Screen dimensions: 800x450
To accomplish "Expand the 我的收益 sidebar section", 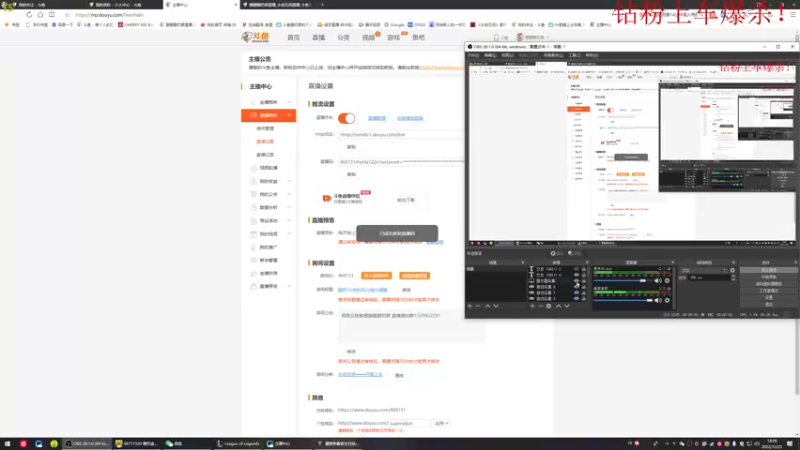I will (x=289, y=181).
